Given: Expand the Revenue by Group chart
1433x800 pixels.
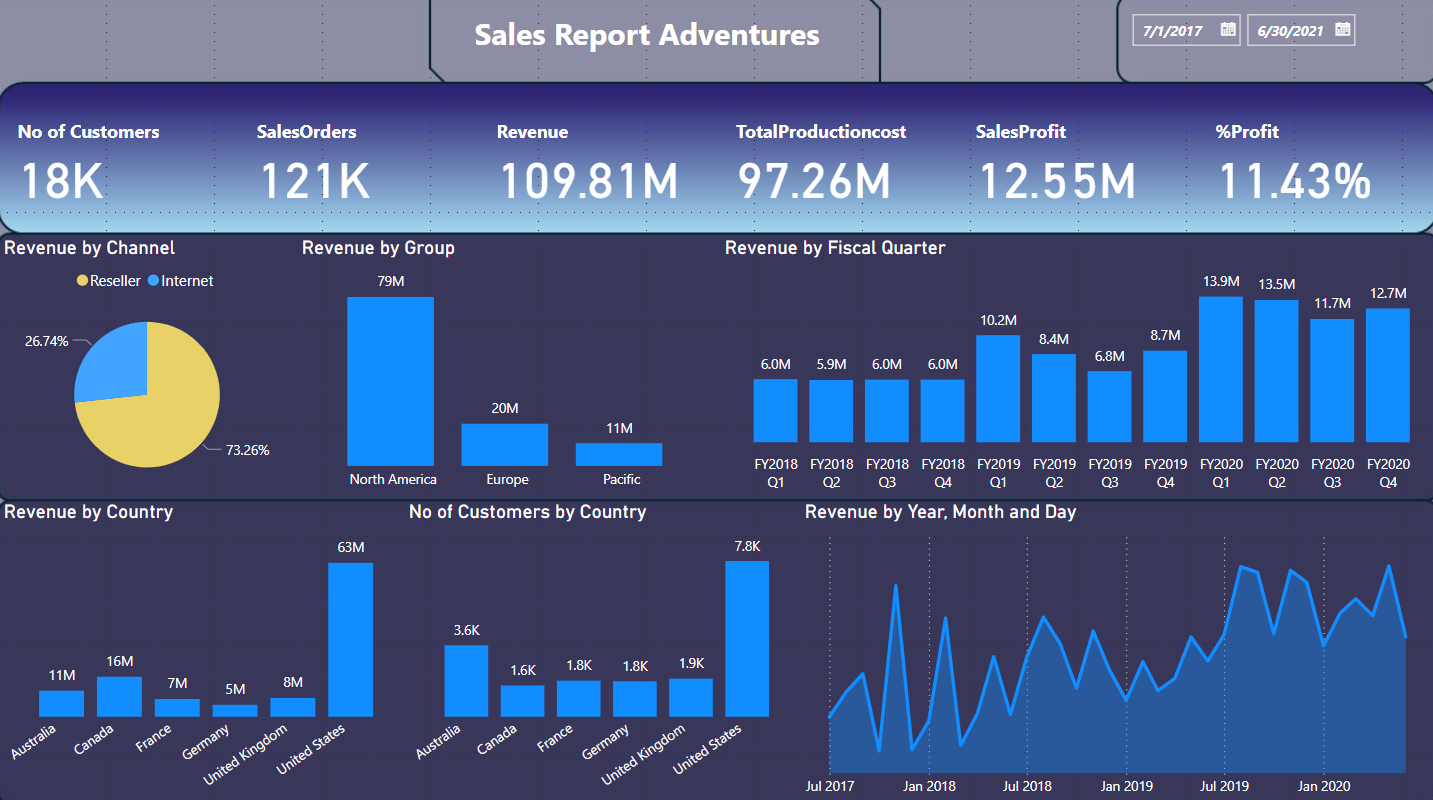Looking at the screenshot, I should pos(379,248).
